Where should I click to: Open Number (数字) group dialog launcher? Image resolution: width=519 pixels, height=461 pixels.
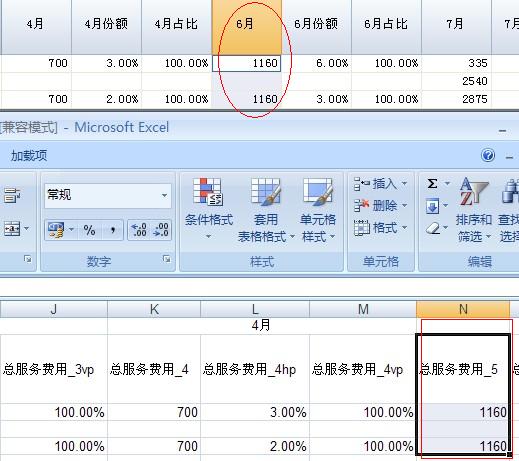[x=167, y=259]
